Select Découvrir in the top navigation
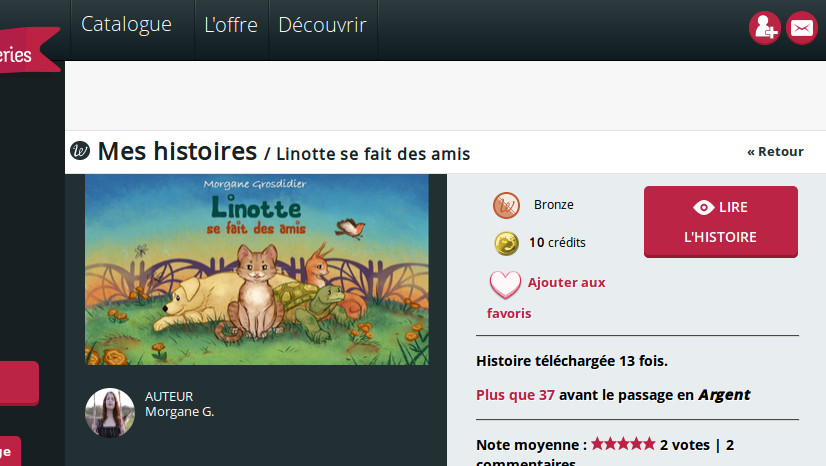Screen dimensions: 826x466 (322, 25)
